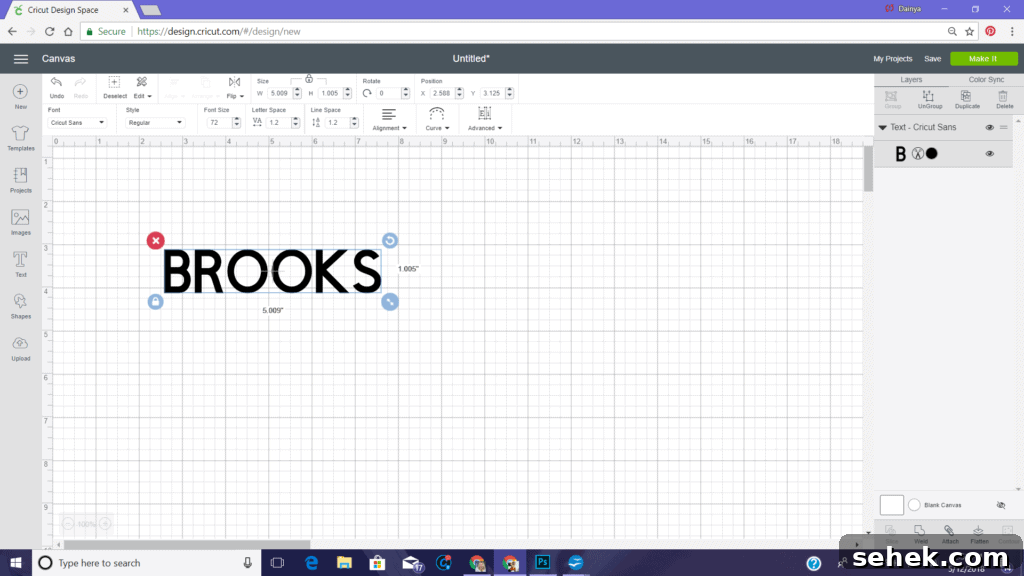Click the Width size field

280,93
